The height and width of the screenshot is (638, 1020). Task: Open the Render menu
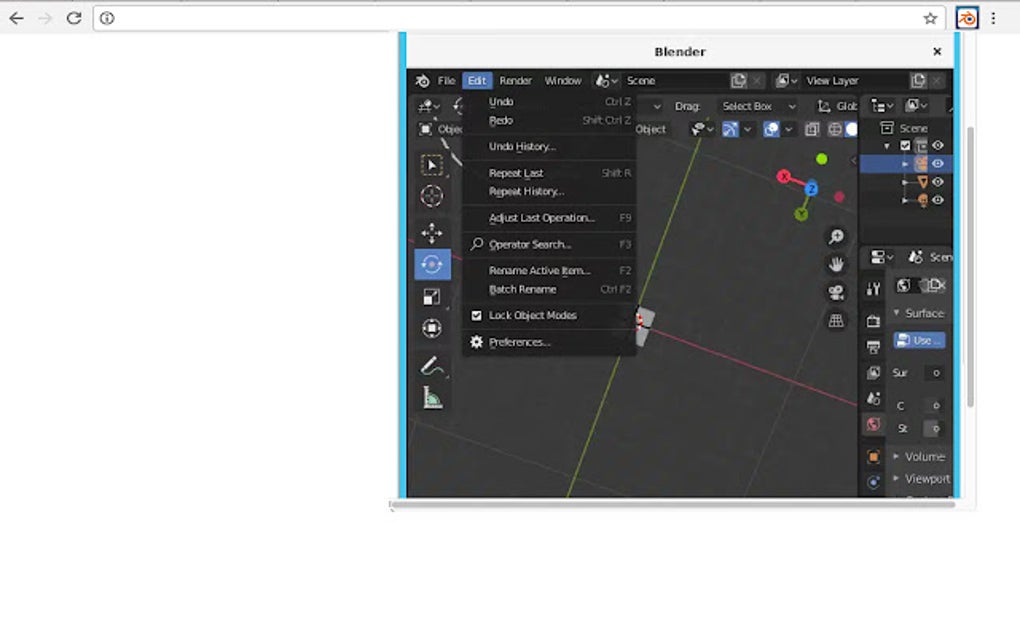click(516, 80)
